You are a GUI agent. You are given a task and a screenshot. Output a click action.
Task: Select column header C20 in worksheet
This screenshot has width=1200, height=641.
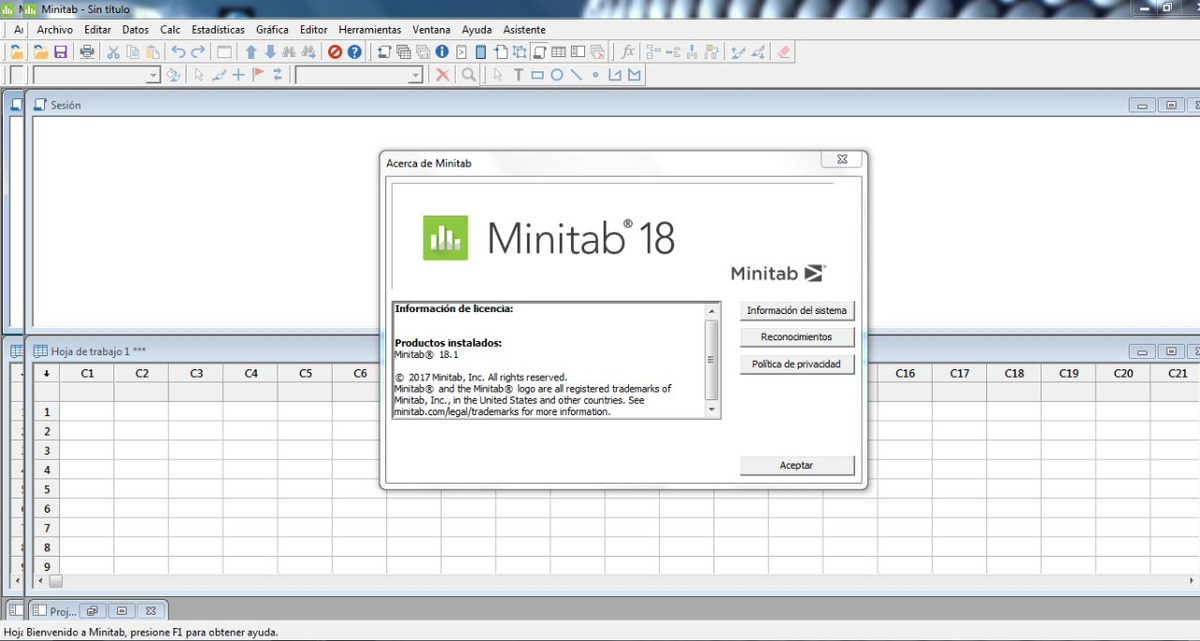(x=1123, y=373)
